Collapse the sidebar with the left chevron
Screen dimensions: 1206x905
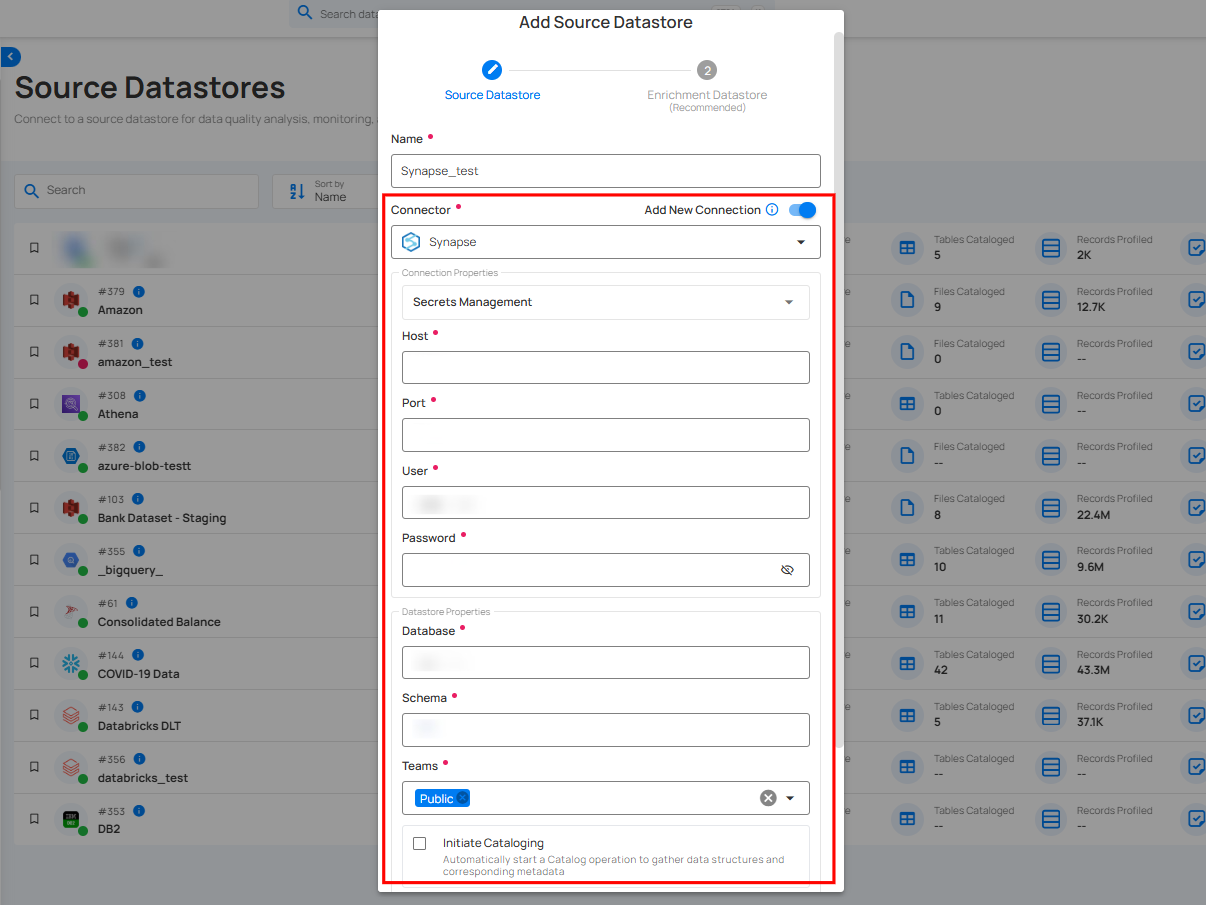click(11, 57)
